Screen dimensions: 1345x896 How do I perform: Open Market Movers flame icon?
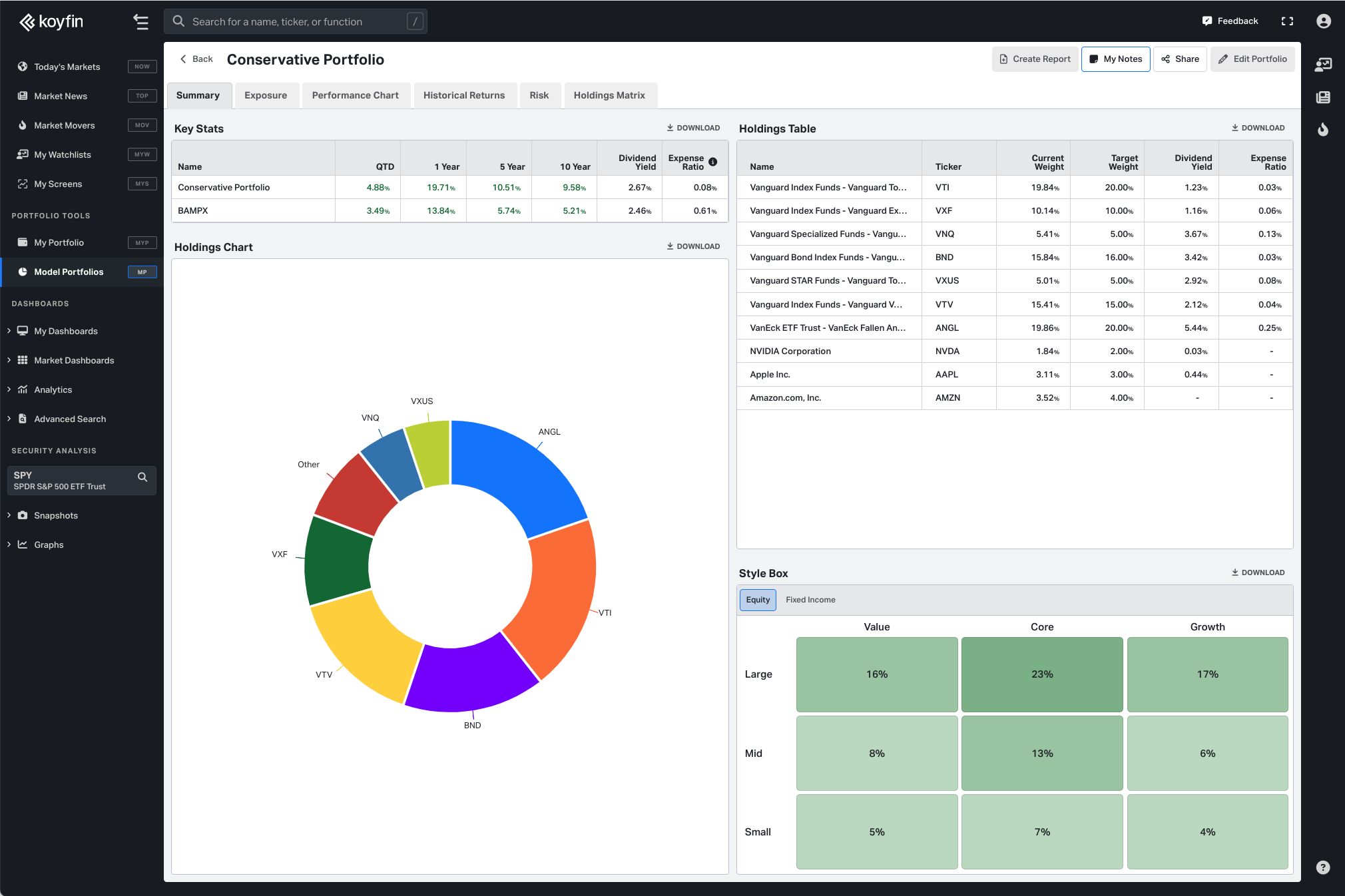click(23, 125)
